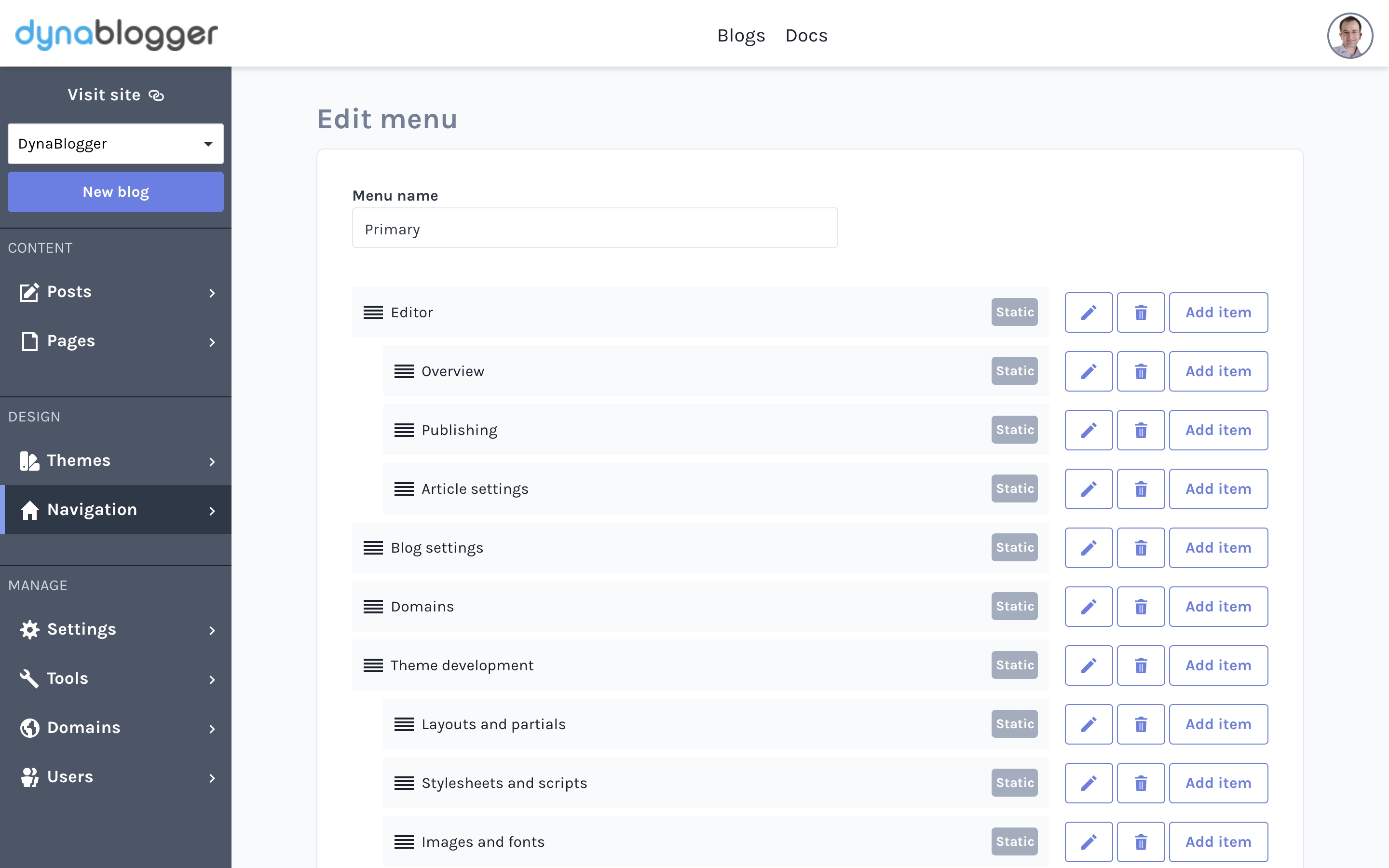The height and width of the screenshot is (868, 1389).
Task: Click the Static badge on Images and fonts
Action: tap(1014, 841)
